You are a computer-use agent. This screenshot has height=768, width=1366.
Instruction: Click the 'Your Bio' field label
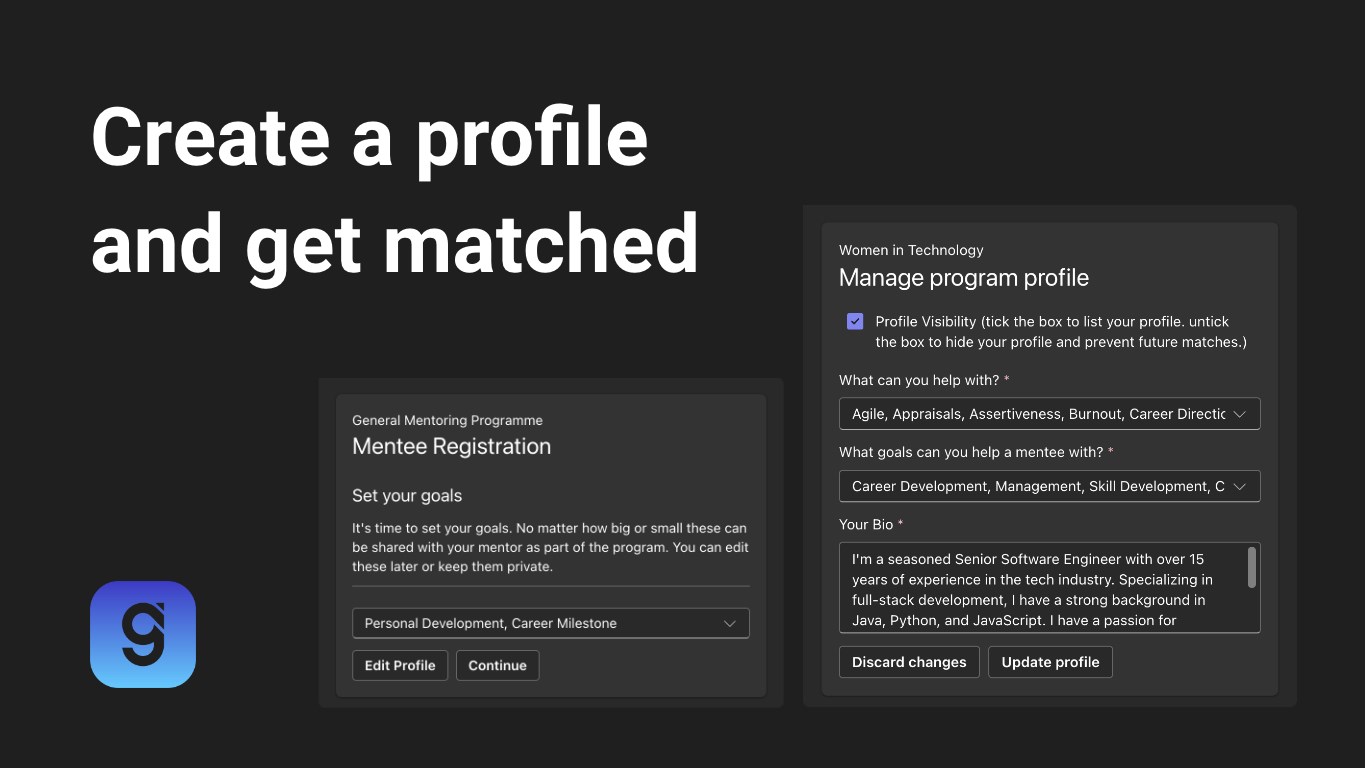point(866,524)
